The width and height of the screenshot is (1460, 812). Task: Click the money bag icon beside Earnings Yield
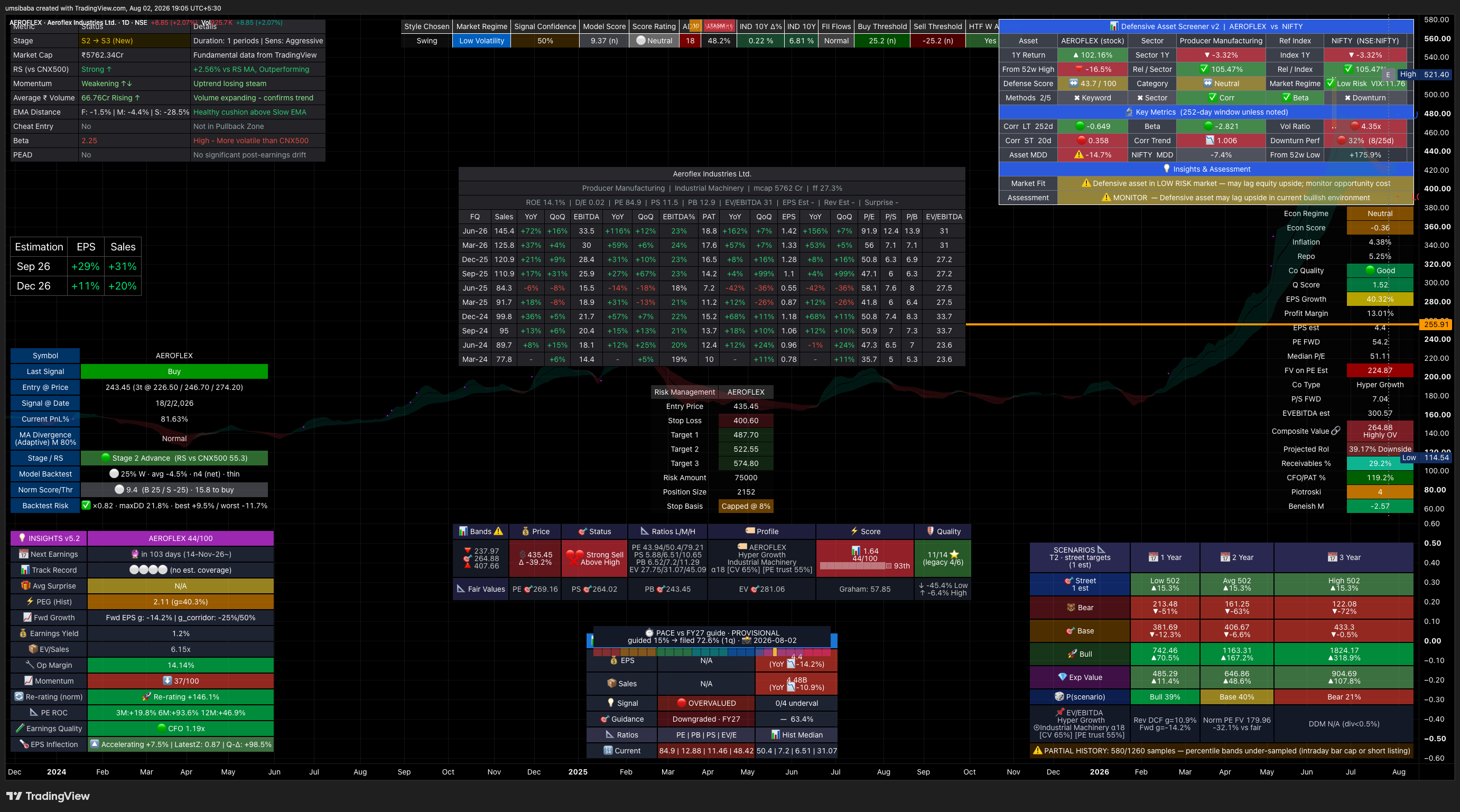pyautogui.click(x=23, y=633)
